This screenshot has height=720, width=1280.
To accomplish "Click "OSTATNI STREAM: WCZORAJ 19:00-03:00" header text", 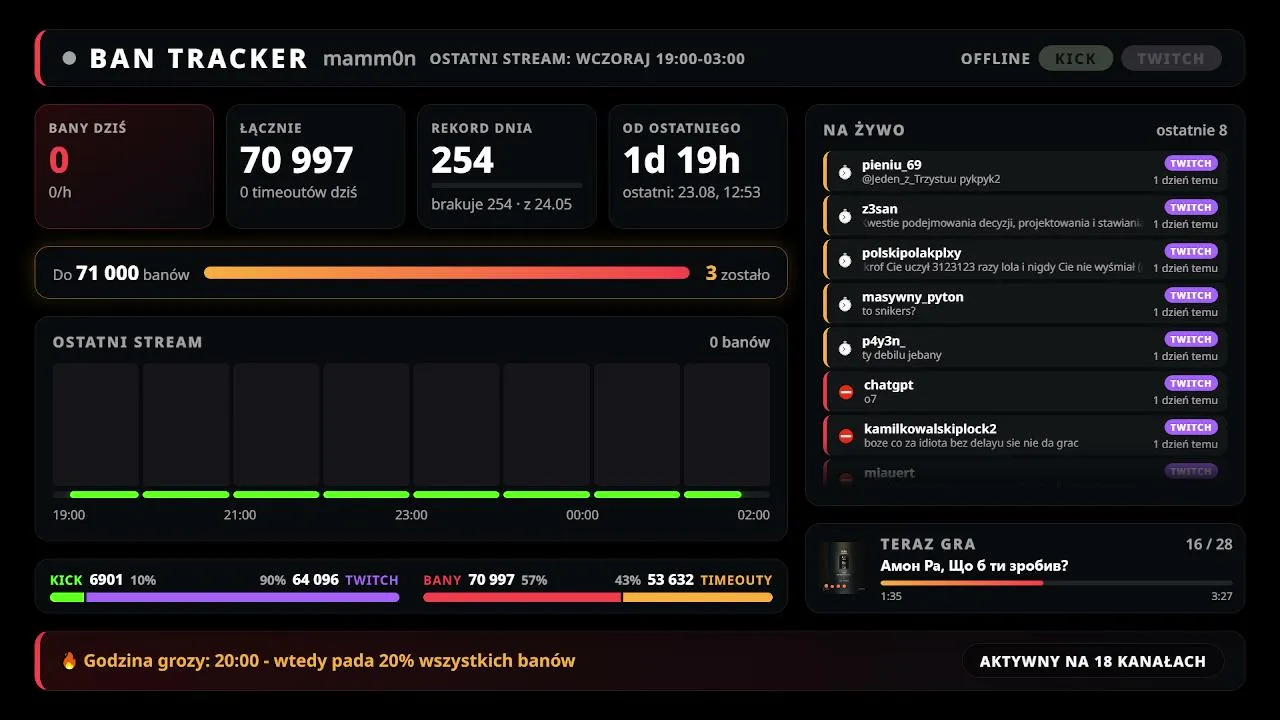I will (587, 58).
